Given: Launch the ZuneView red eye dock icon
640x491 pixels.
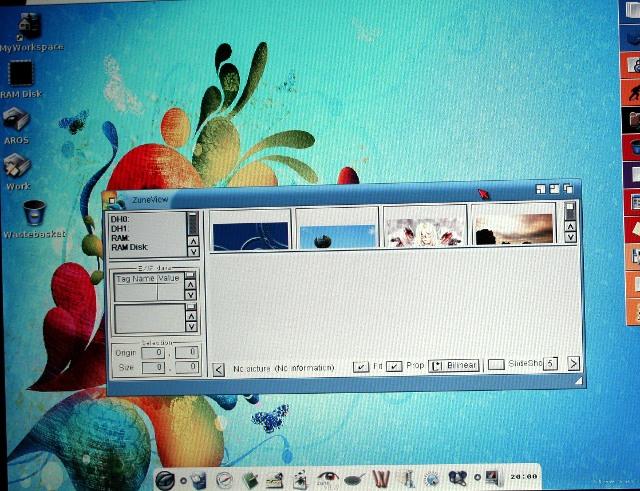Looking at the screenshot, I should 327,478.
